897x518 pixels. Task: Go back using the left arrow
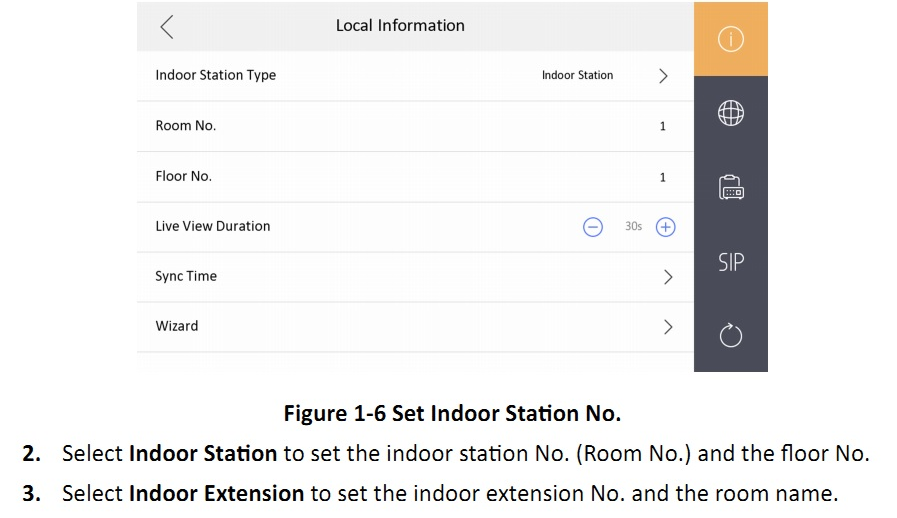click(x=166, y=26)
